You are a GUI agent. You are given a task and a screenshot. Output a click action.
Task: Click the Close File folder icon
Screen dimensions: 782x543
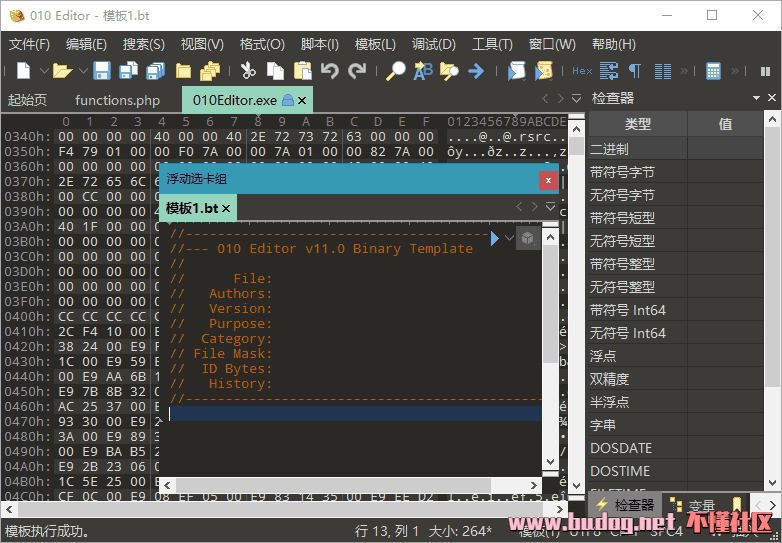point(183,71)
